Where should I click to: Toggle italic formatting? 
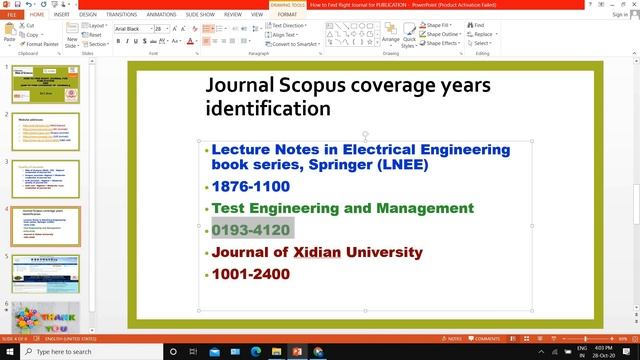127,41
